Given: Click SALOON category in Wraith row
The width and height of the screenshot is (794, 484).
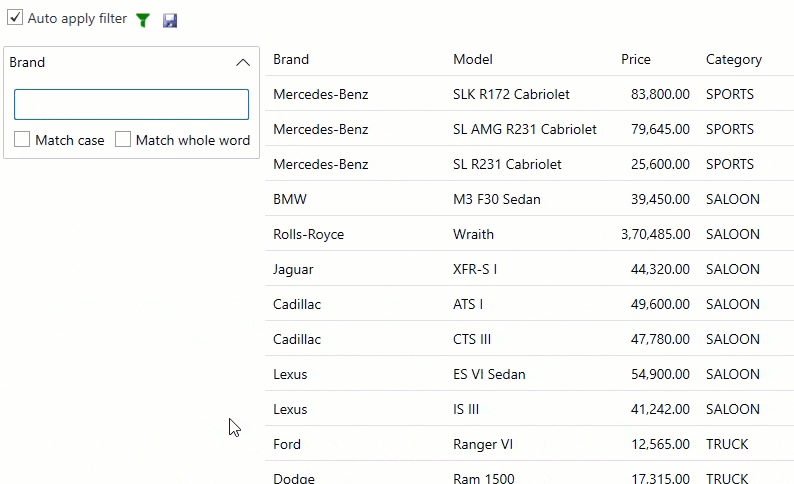Looking at the screenshot, I should click(733, 234).
